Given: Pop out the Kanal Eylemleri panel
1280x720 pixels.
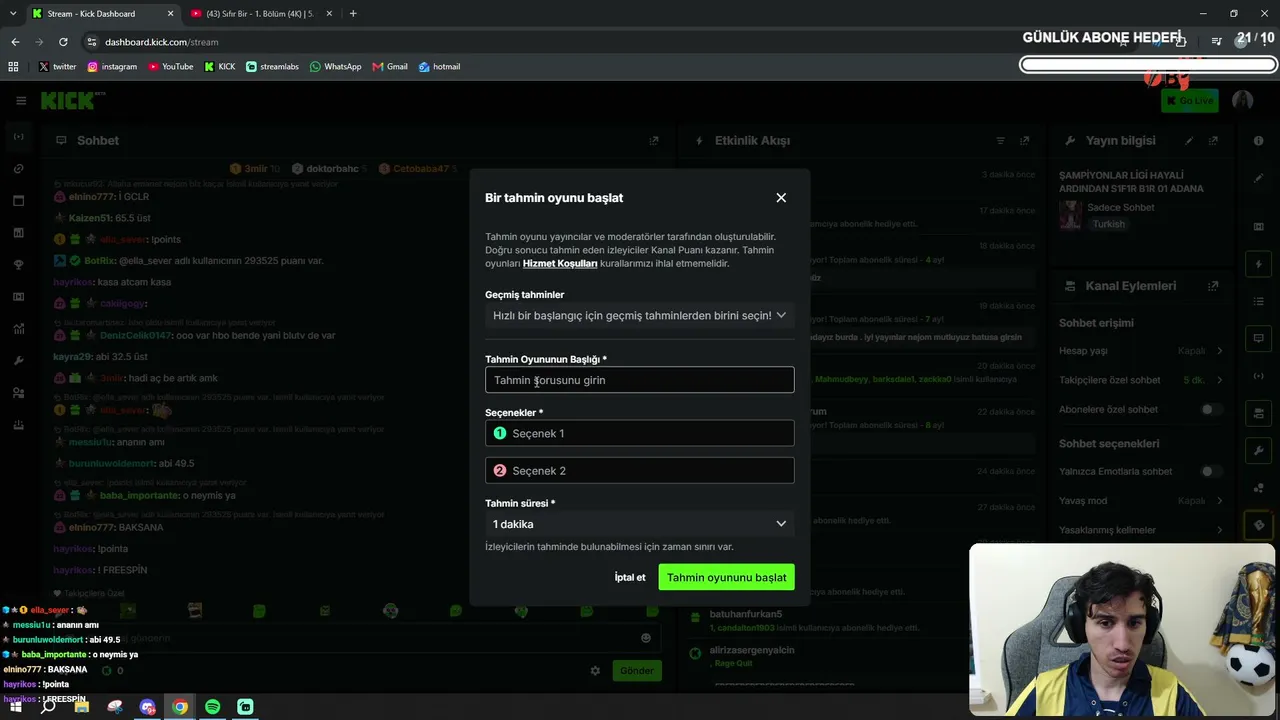Looking at the screenshot, I should (1213, 286).
